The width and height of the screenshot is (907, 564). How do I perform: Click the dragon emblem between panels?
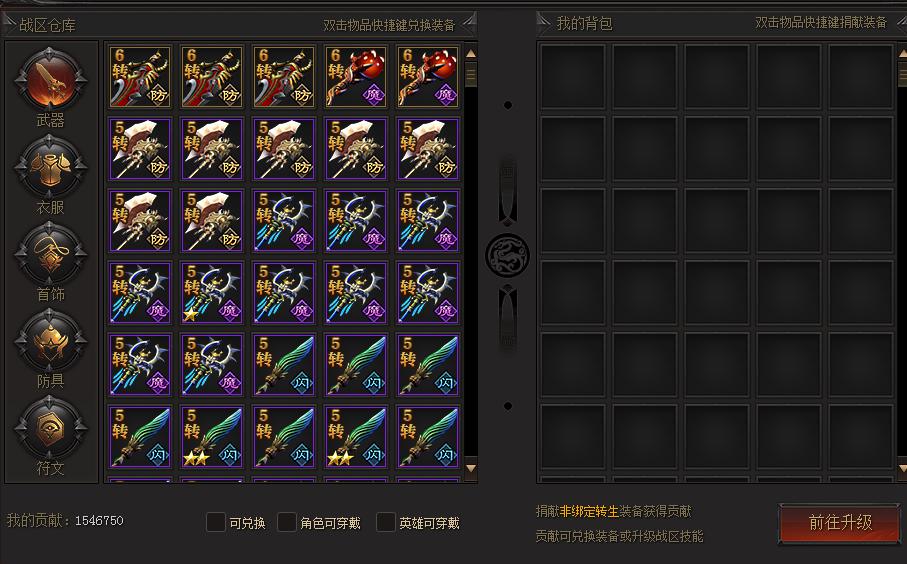click(x=507, y=255)
